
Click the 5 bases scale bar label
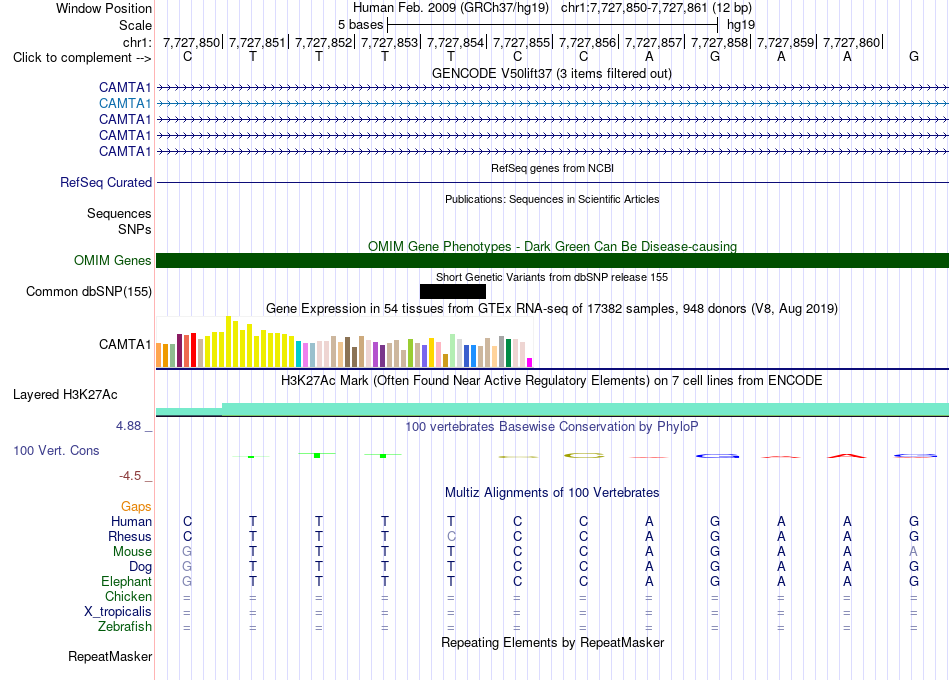pos(360,25)
